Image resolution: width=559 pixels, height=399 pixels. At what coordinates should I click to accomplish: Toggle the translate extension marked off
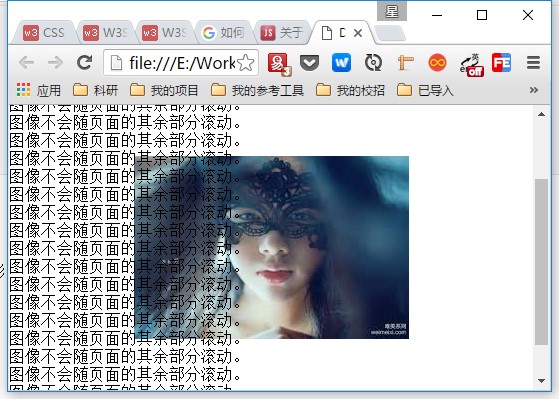click(x=471, y=65)
